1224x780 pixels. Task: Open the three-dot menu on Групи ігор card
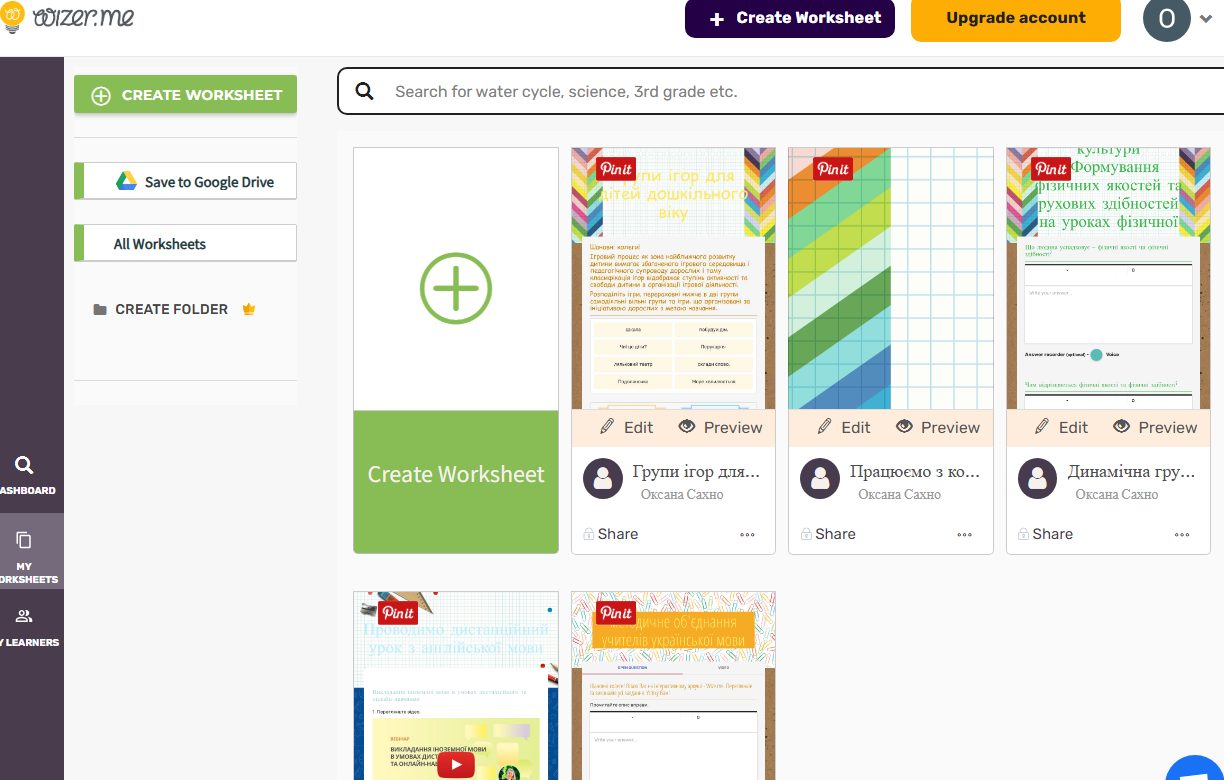[x=747, y=535]
